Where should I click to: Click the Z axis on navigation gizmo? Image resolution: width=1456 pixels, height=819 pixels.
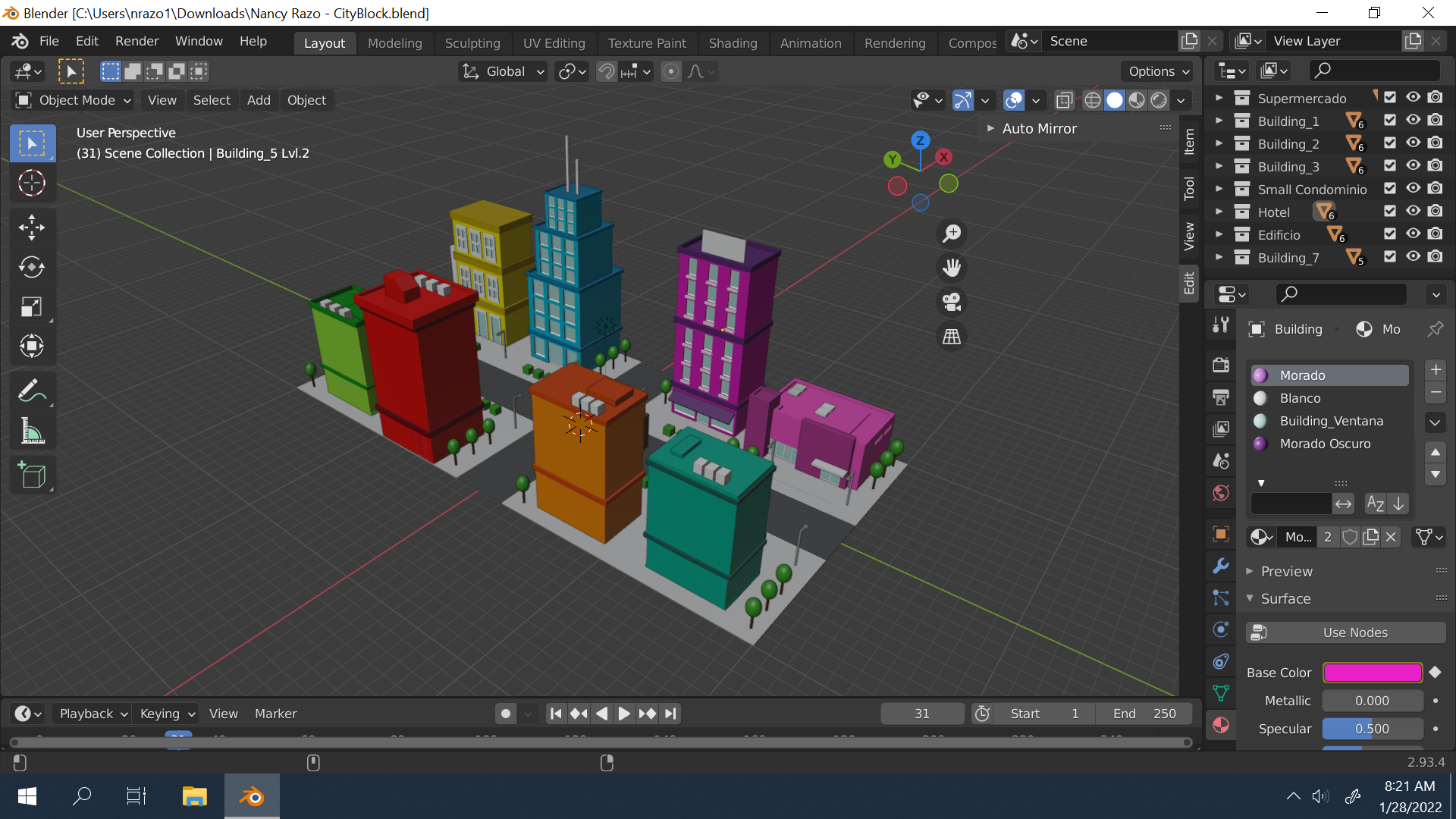point(920,140)
